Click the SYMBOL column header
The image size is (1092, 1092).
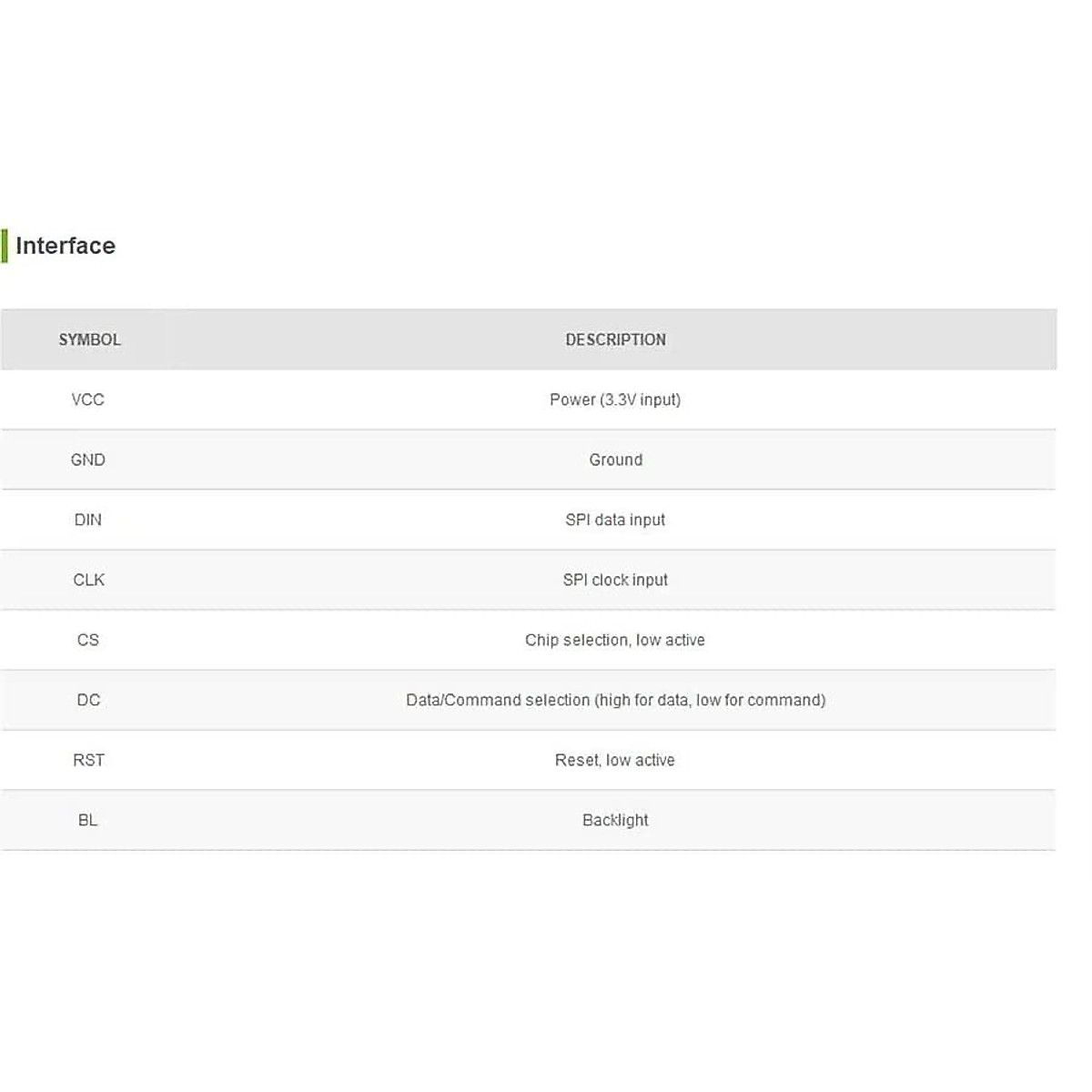pos(89,339)
